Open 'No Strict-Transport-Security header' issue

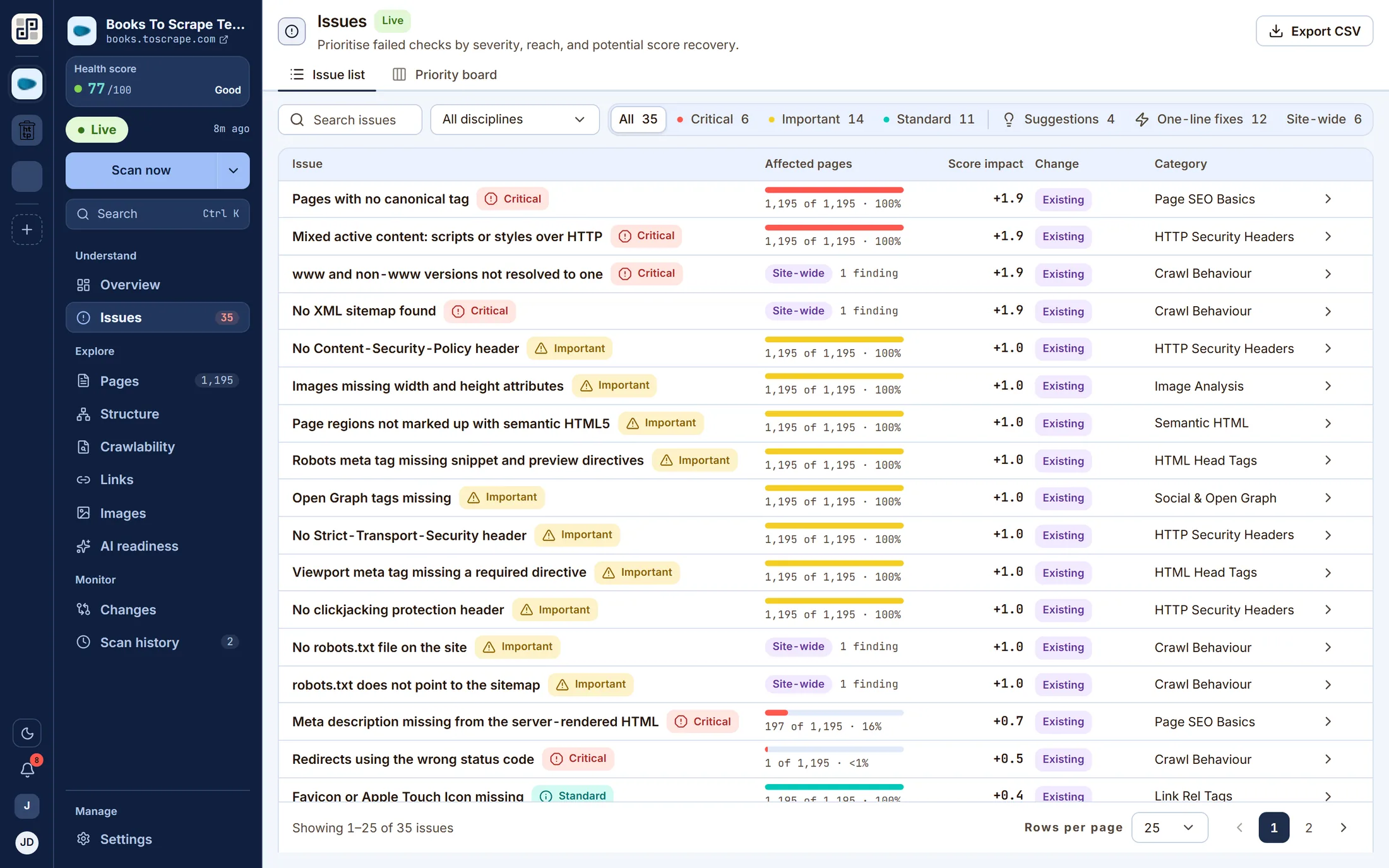[409, 535]
